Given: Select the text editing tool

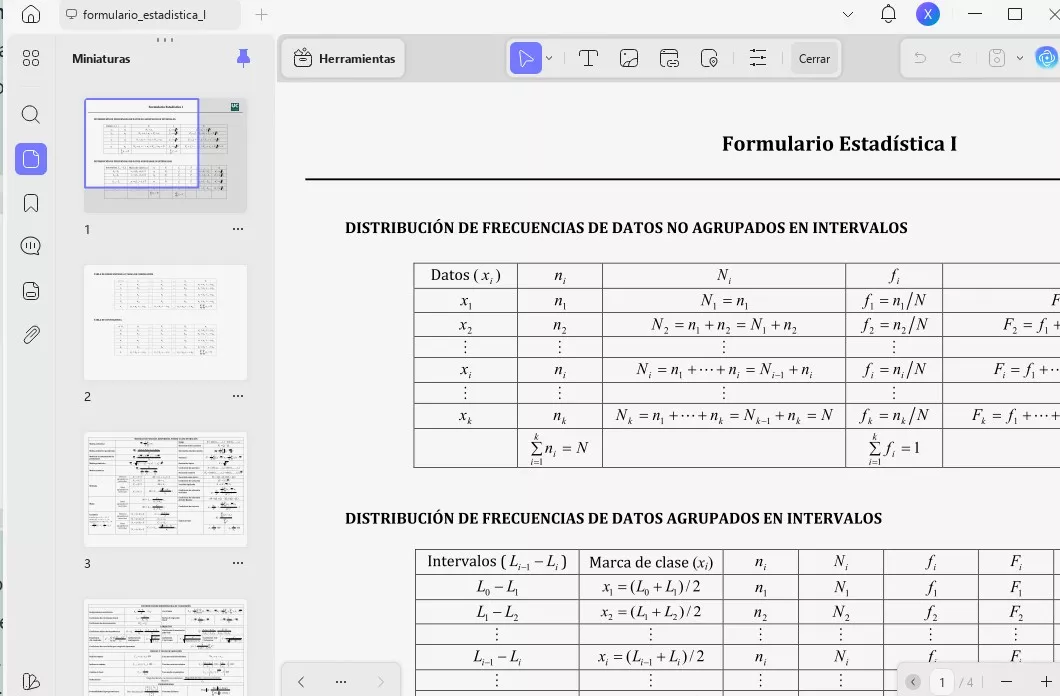Looking at the screenshot, I should (x=588, y=58).
